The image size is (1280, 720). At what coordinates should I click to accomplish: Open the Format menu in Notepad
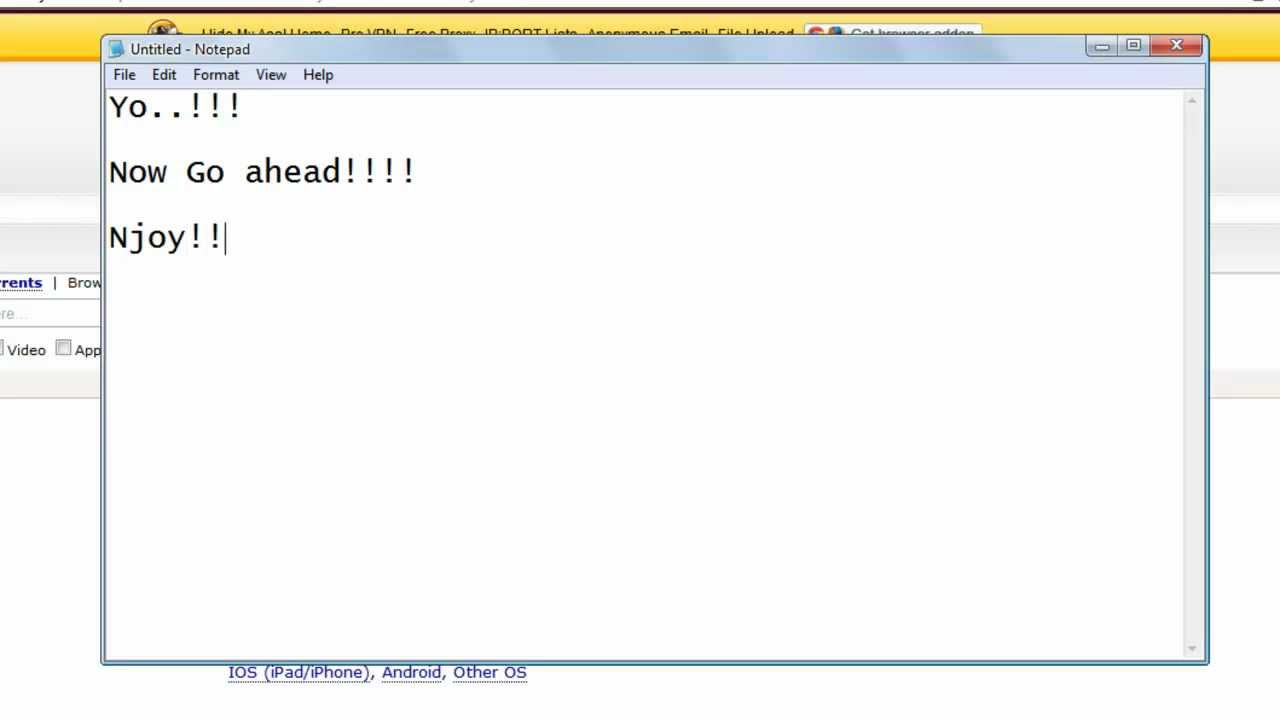coord(216,75)
